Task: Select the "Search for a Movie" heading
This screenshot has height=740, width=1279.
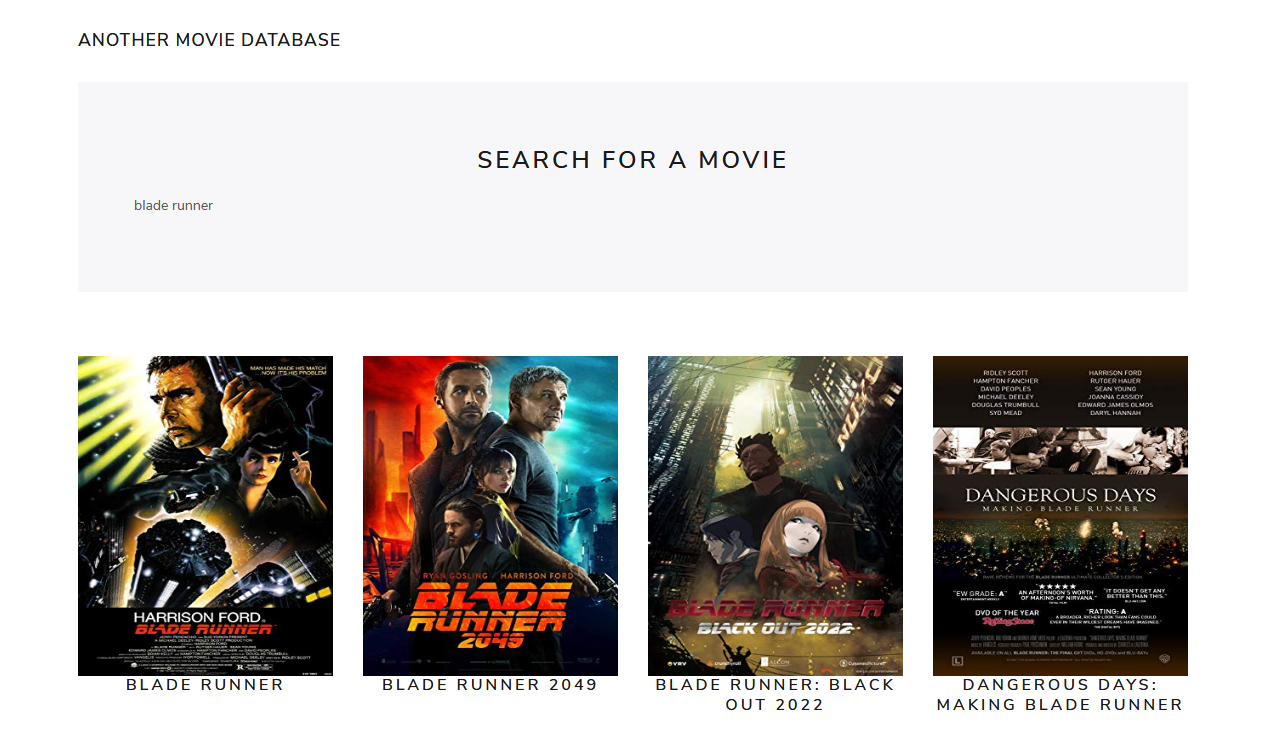Action: coord(633,160)
